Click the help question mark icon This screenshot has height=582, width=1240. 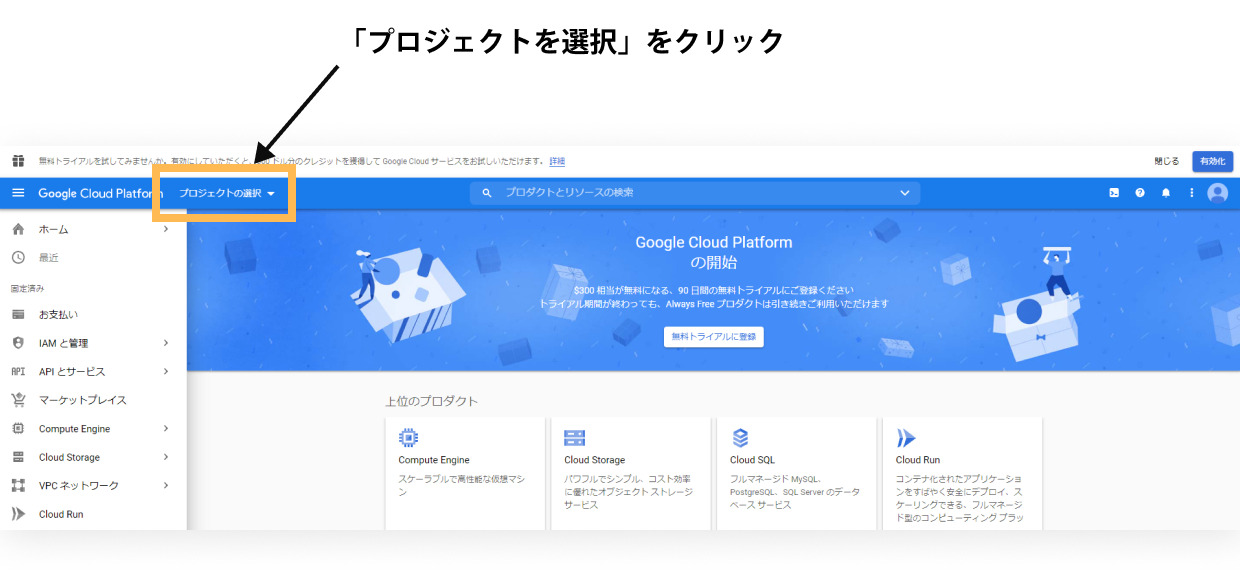(x=1140, y=193)
